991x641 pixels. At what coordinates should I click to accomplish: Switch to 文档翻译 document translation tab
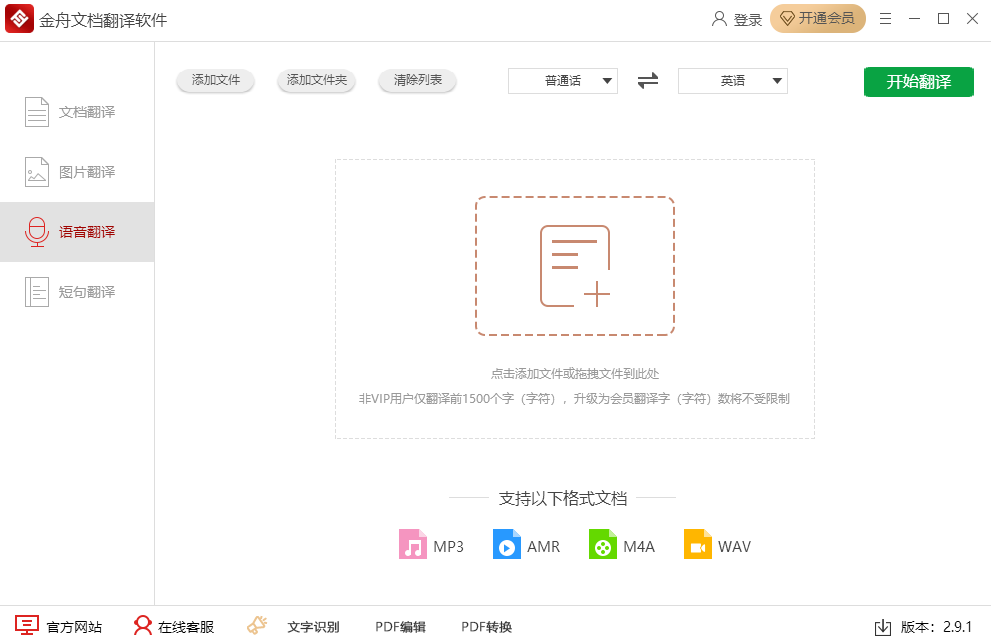(77, 112)
